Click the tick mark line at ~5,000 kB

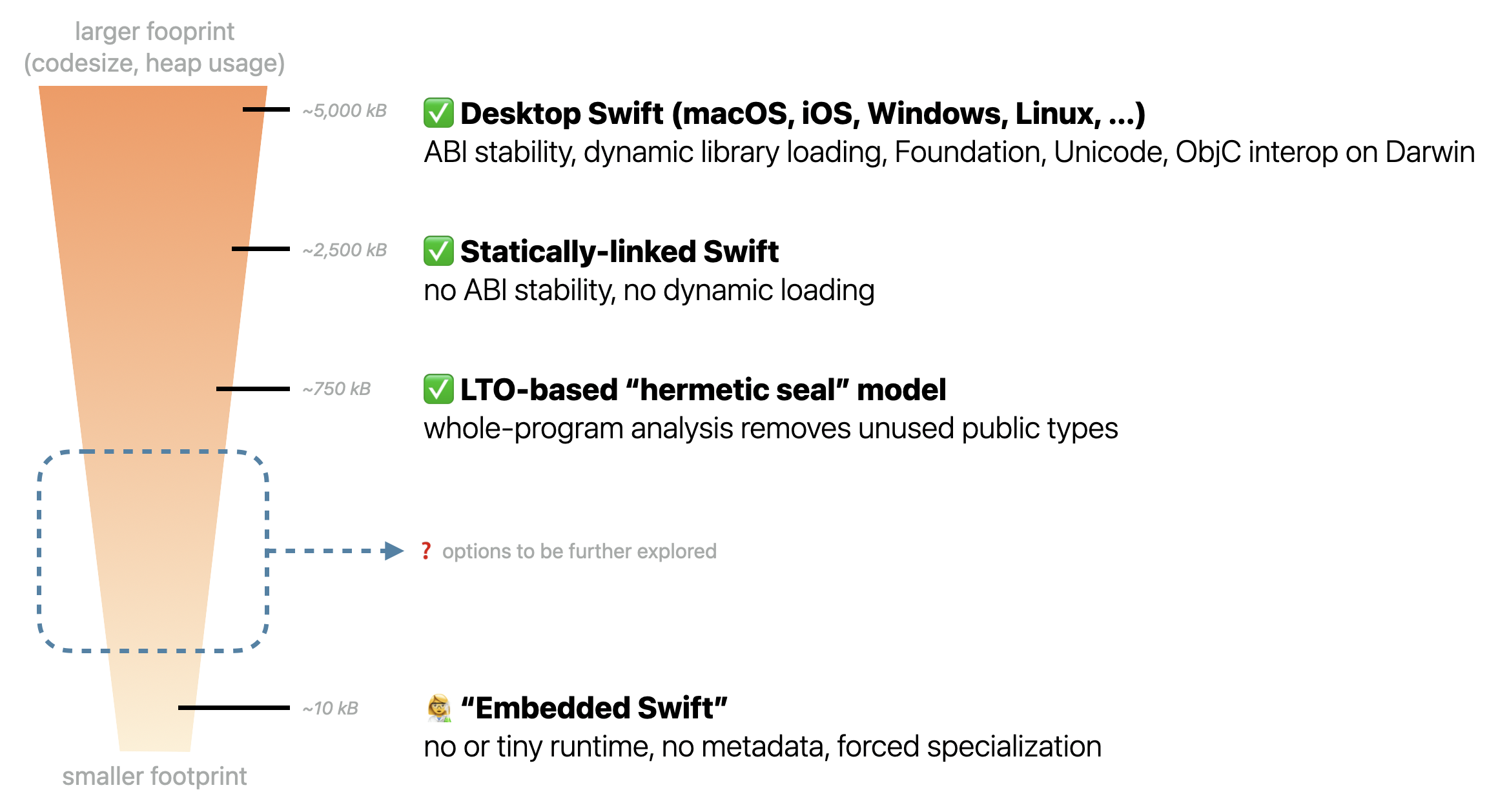click(266, 110)
